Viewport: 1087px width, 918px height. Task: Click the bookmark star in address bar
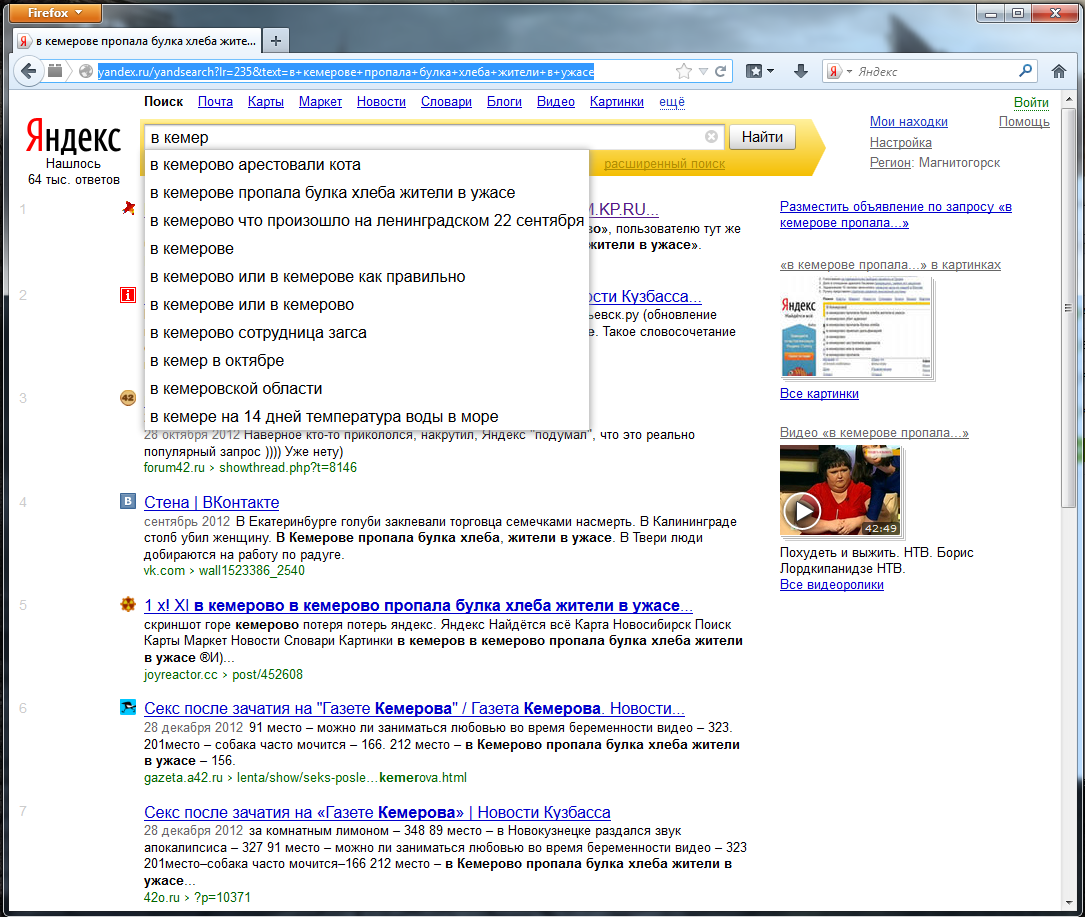[684, 71]
